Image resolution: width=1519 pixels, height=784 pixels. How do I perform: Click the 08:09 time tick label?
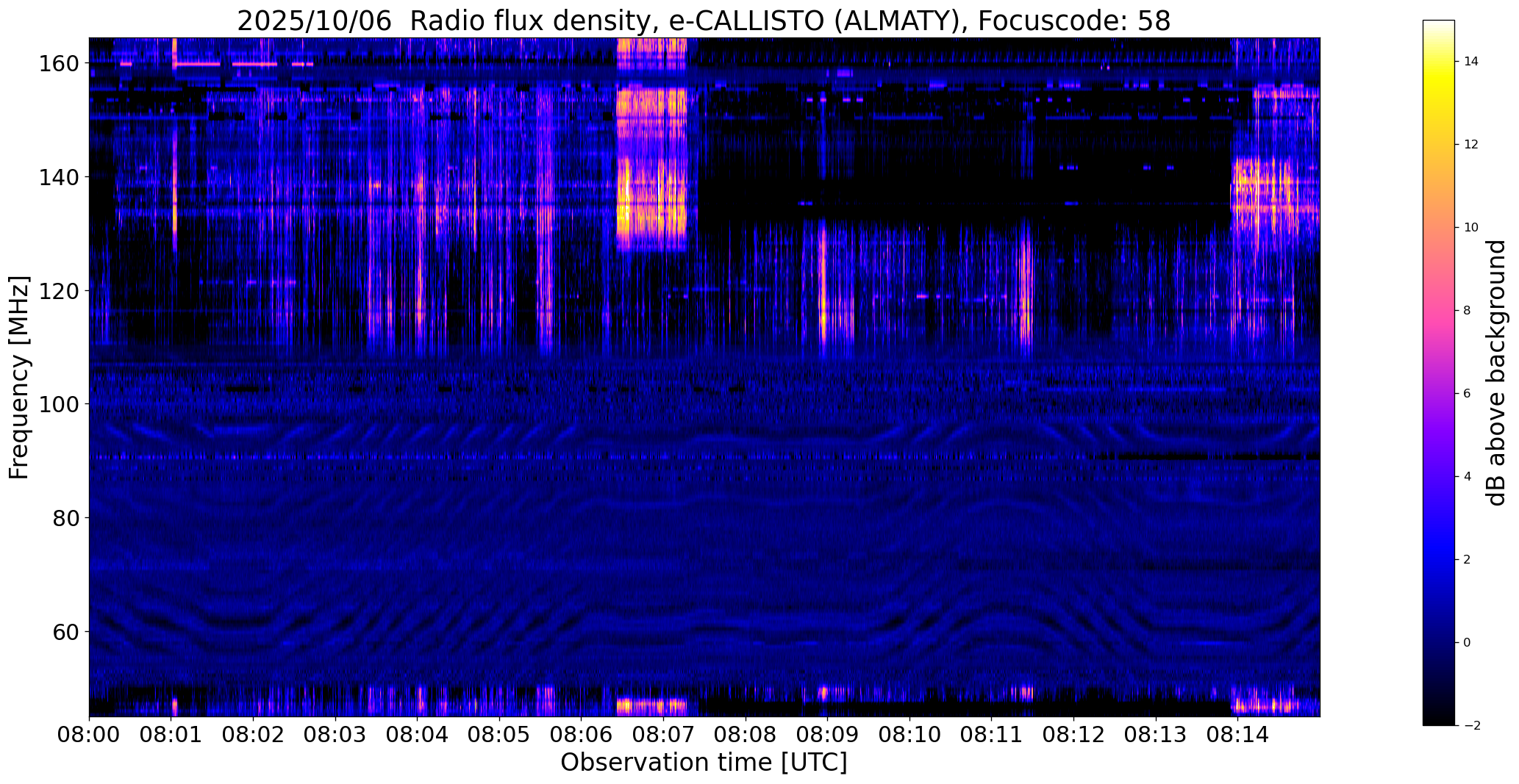tap(828, 734)
